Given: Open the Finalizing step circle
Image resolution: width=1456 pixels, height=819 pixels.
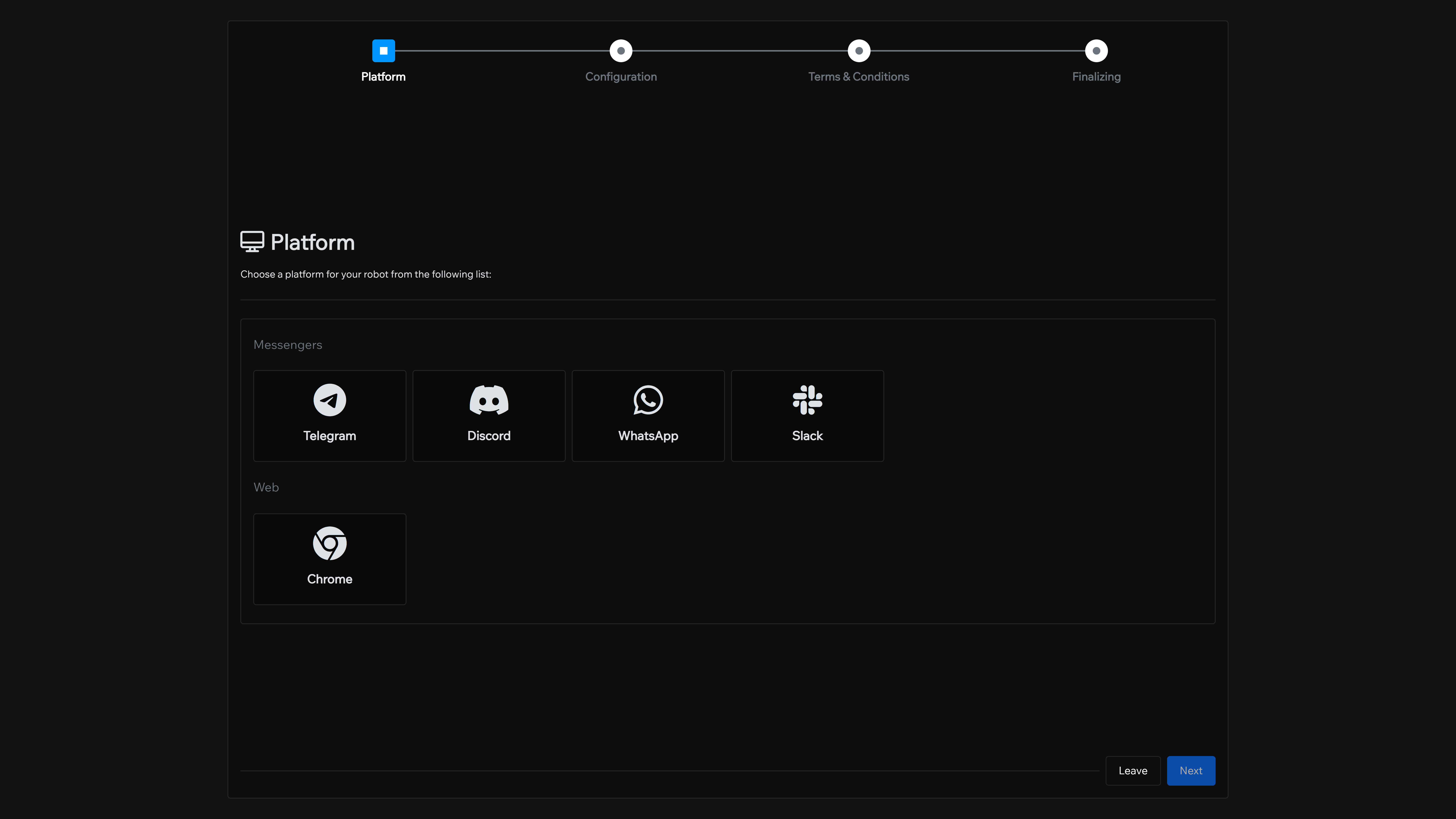Looking at the screenshot, I should point(1097,51).
